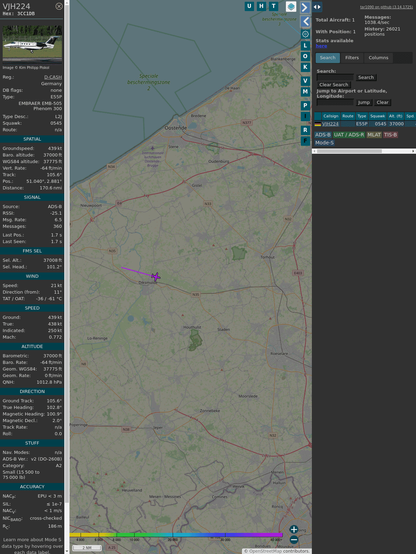Click the UAT / ADS-R legend tag
The height and width of the screenshot is (554, 416).
click(x=349, y=135)
